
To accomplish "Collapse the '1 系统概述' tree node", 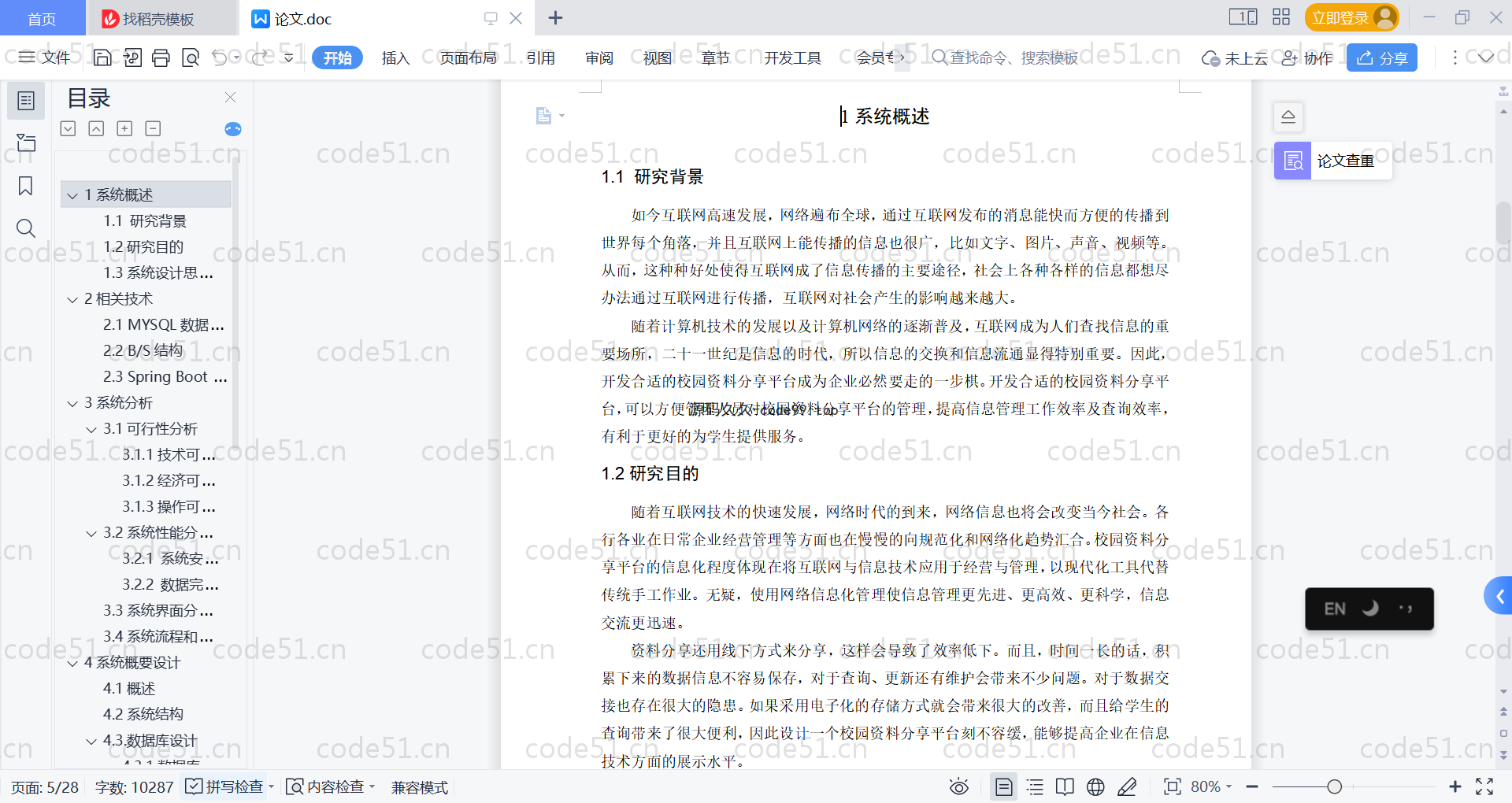I will [72, 195].
